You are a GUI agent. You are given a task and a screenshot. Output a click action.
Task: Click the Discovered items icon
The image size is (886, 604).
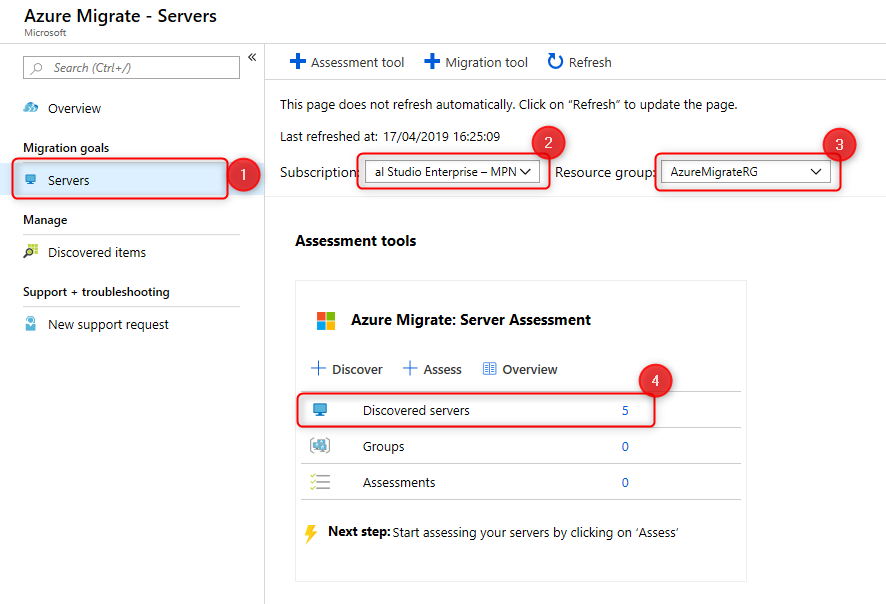coord(31,251)
